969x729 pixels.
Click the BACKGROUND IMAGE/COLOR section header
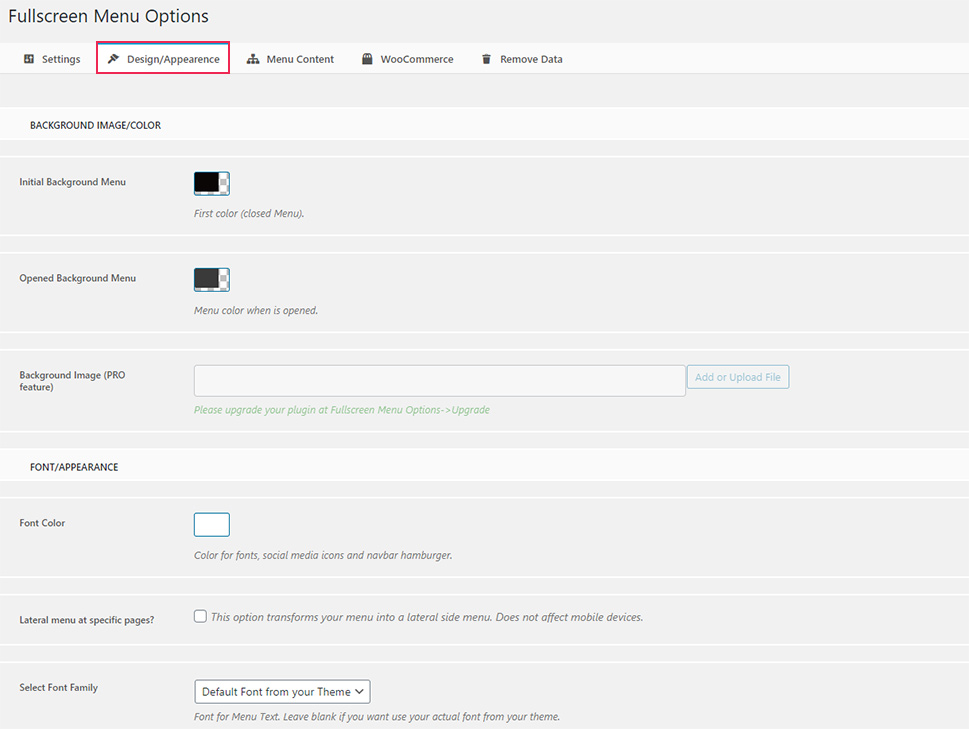click(95, 125)
